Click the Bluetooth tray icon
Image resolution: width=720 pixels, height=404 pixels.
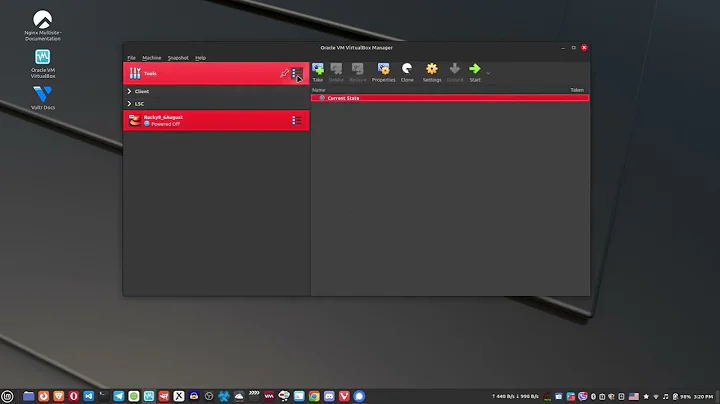click(x=593, y=396)
